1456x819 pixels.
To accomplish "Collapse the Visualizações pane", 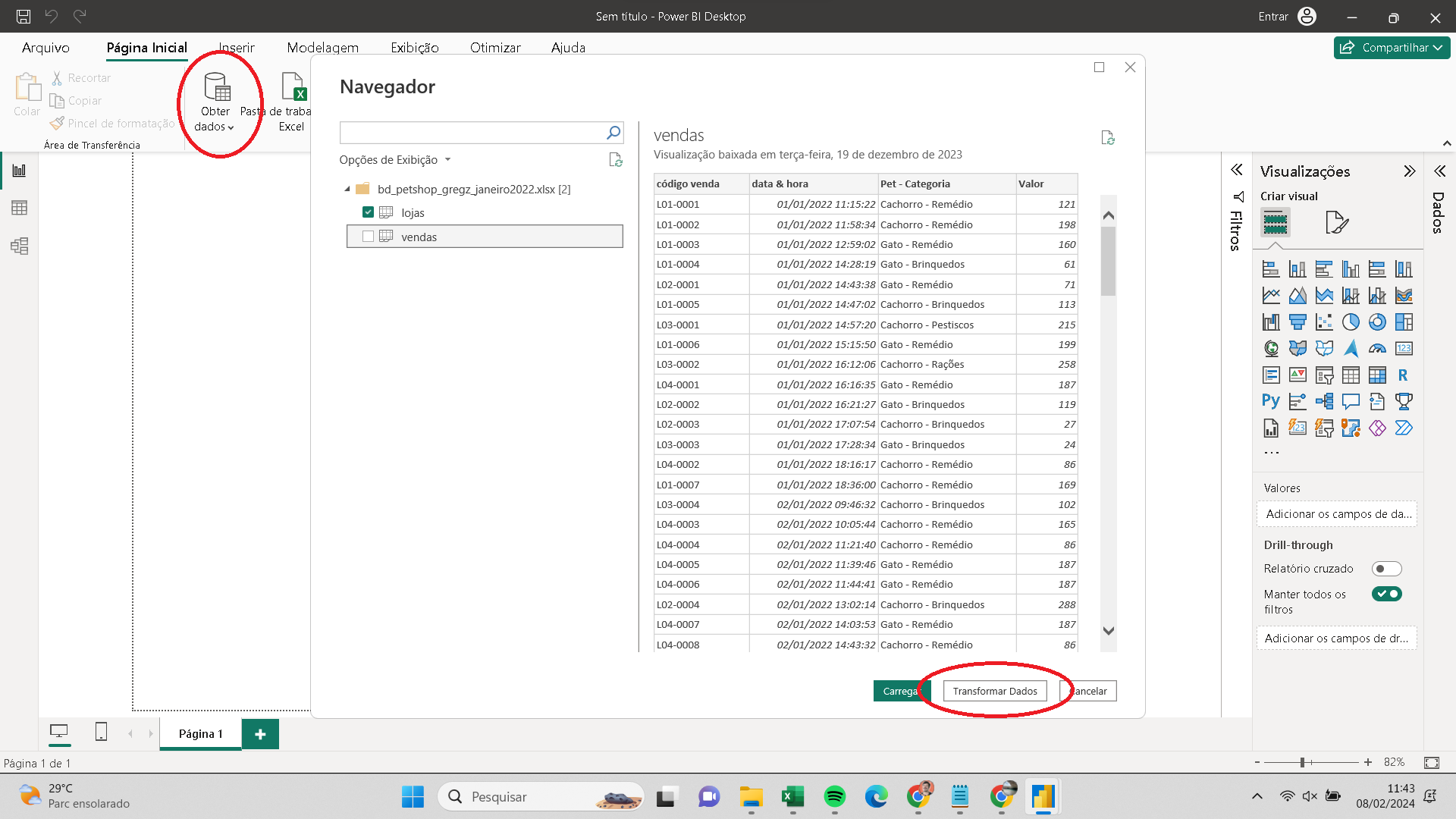I will pos(1409,171).
